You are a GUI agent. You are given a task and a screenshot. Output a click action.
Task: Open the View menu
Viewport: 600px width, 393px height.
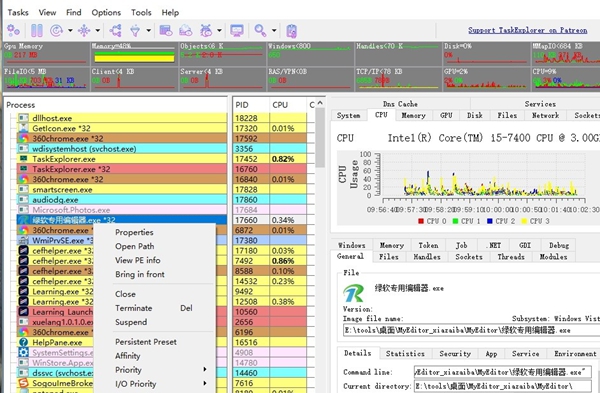tap(47, 13)
